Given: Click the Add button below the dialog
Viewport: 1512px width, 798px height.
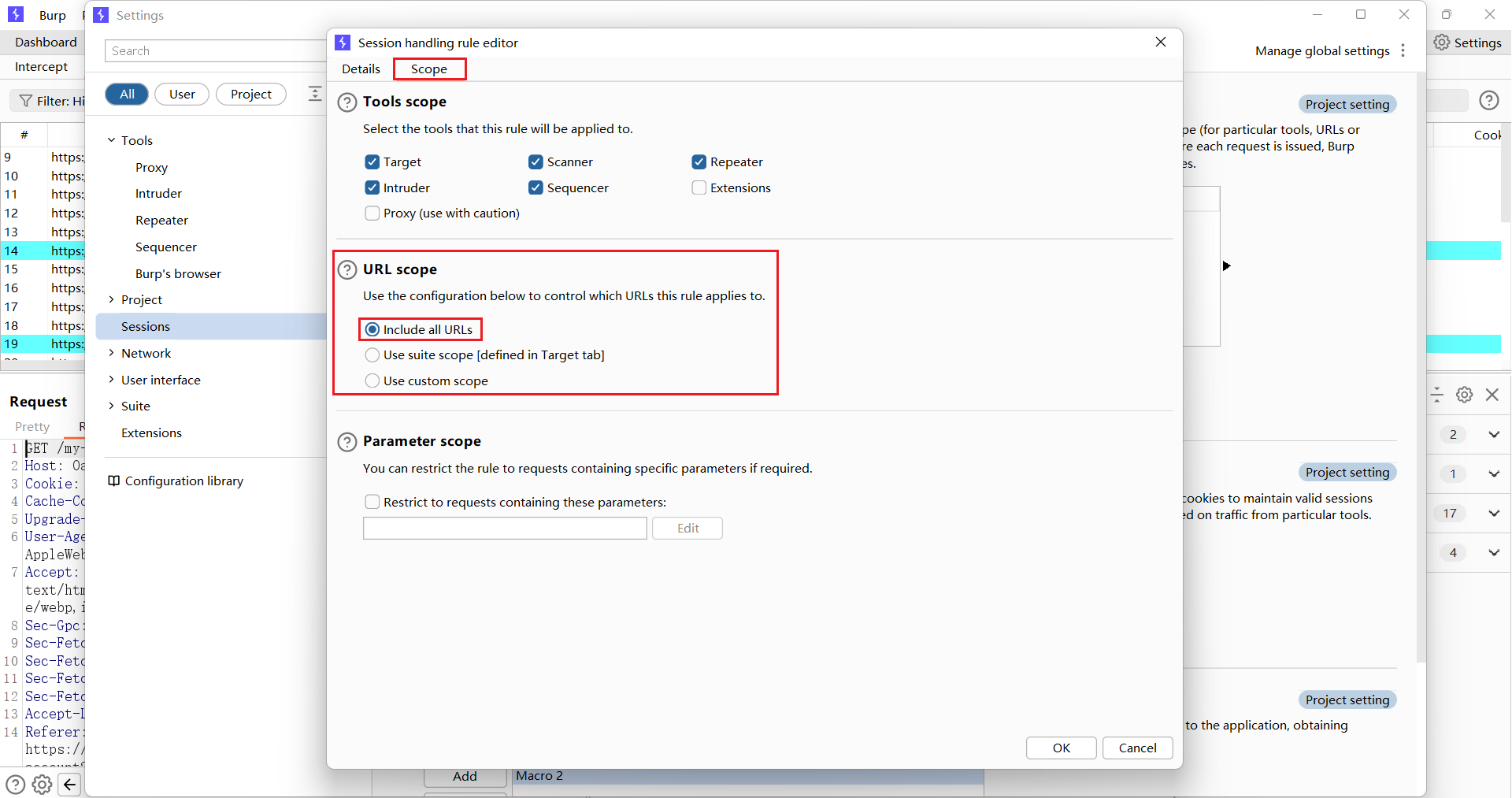Looking at the screenshot, I should coord(465,776).
